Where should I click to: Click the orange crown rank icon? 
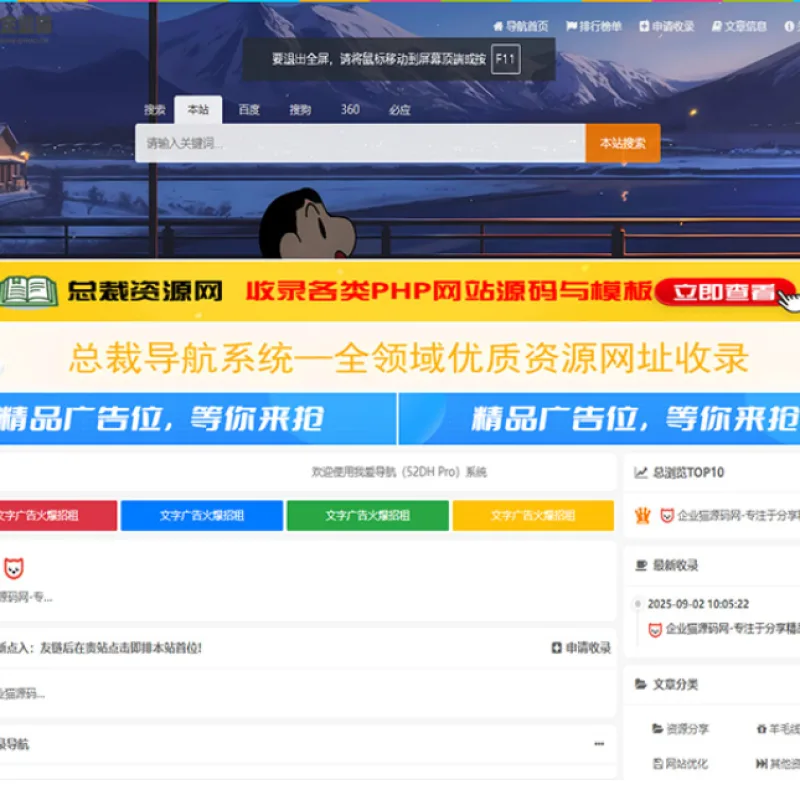click(x=643, y=516)
